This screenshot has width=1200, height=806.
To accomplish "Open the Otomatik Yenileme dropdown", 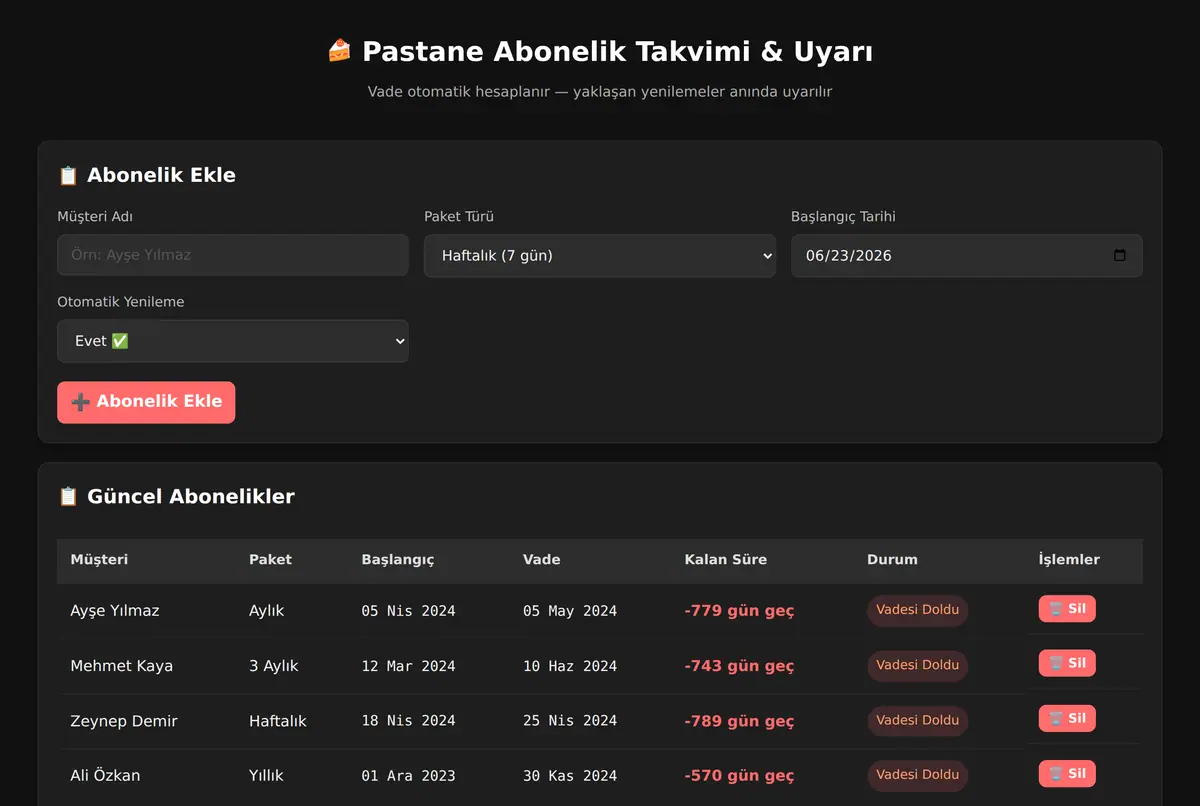I will (x=233, y=341).
